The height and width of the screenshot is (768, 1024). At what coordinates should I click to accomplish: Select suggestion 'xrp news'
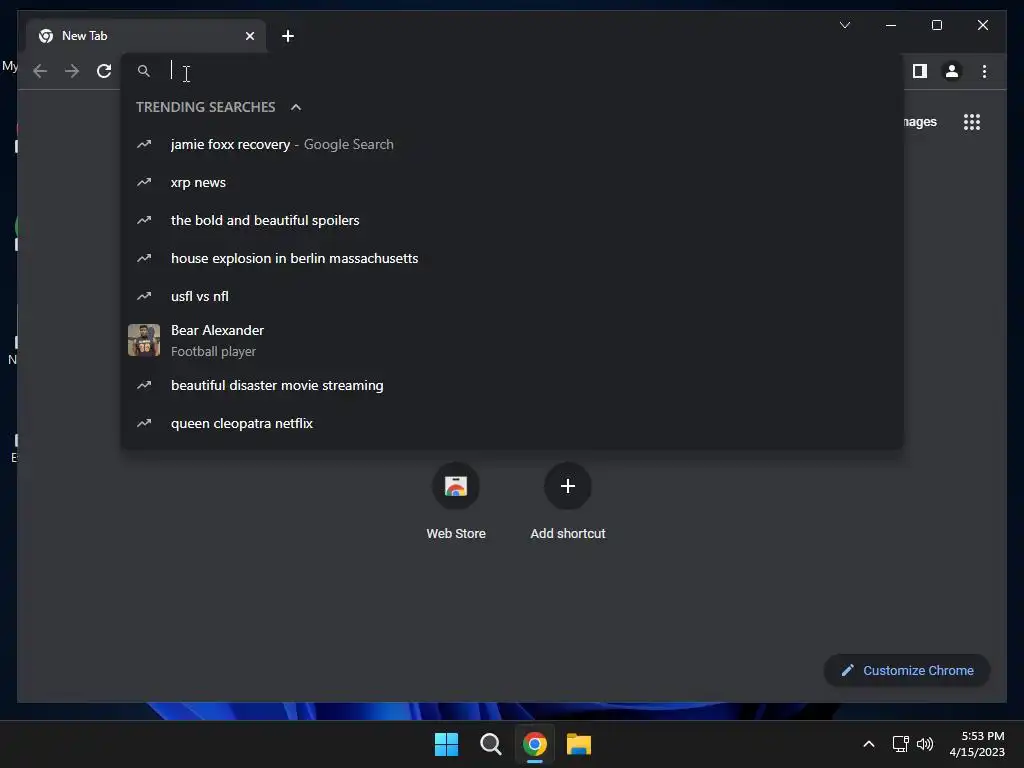pyautogui.click(x=512, y=182)
